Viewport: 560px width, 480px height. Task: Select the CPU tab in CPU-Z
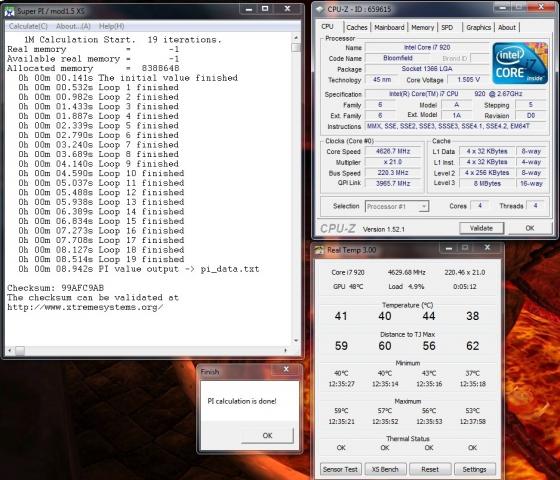[x=328, y=27]
